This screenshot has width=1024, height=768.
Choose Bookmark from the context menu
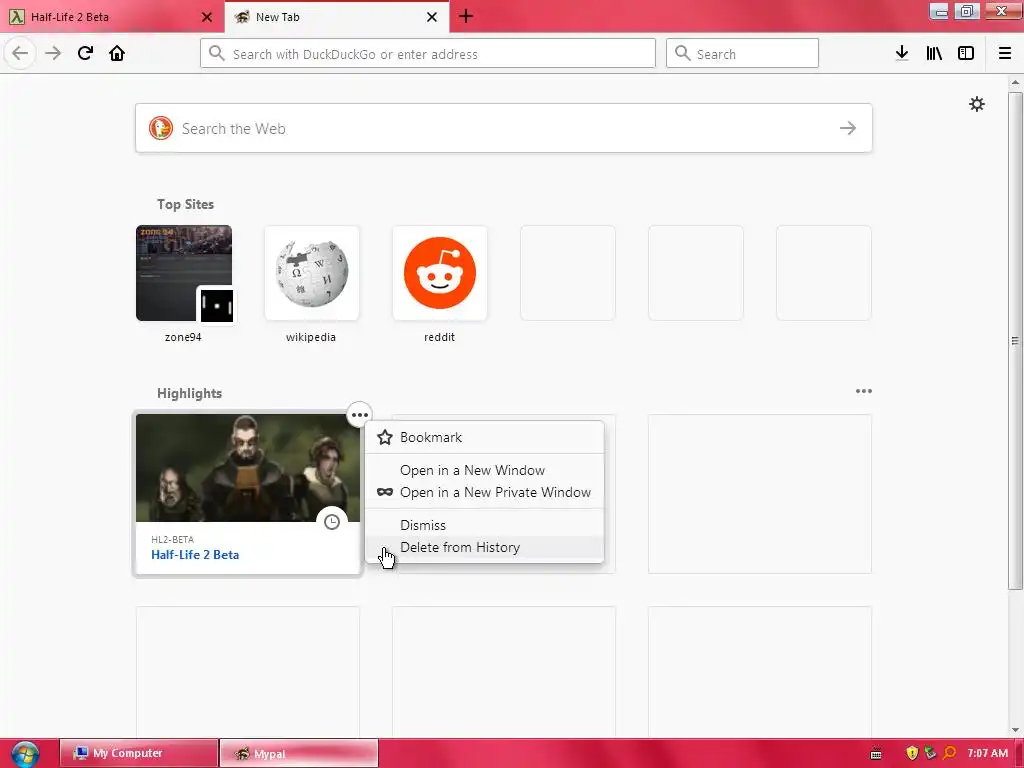484,437
